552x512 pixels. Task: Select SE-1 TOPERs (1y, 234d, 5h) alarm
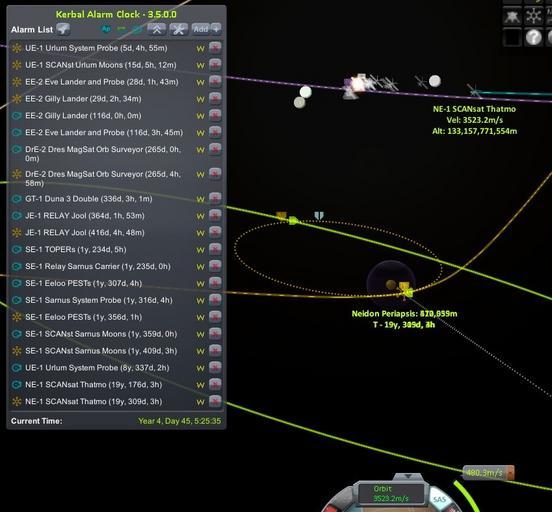pyautogui.click(x=76, y=249)
